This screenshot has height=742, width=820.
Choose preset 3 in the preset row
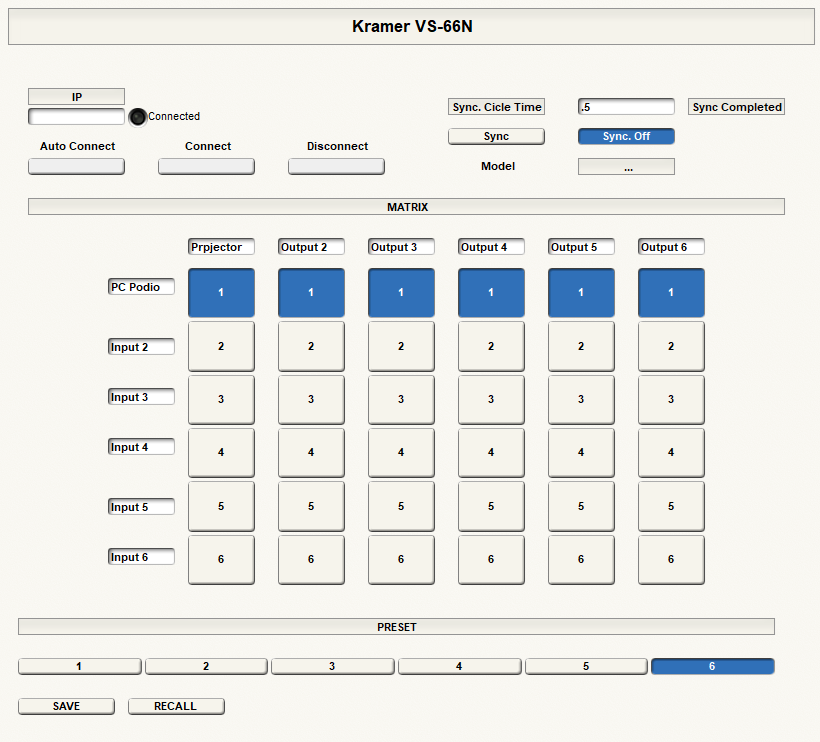(333, 666)
